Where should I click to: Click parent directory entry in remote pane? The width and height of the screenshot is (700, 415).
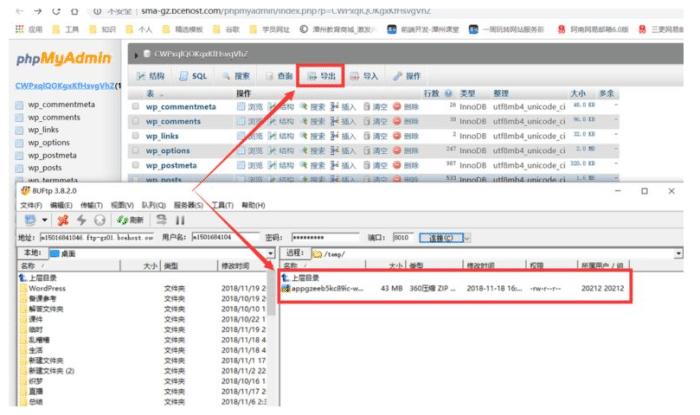click(301, 278)
